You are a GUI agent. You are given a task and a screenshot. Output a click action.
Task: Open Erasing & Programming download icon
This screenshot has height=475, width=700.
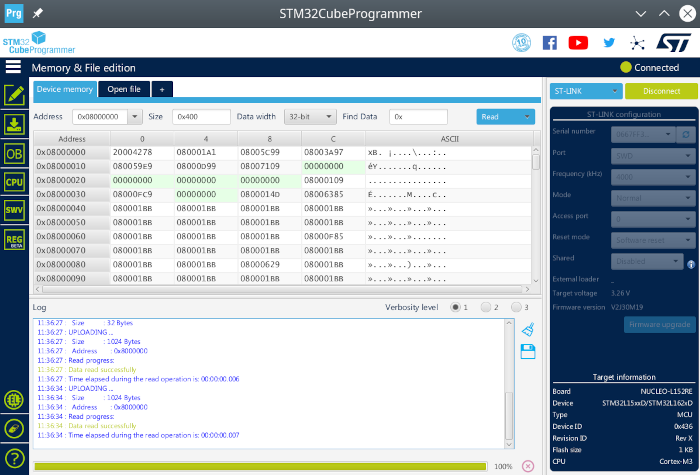(x=14, y=125)
